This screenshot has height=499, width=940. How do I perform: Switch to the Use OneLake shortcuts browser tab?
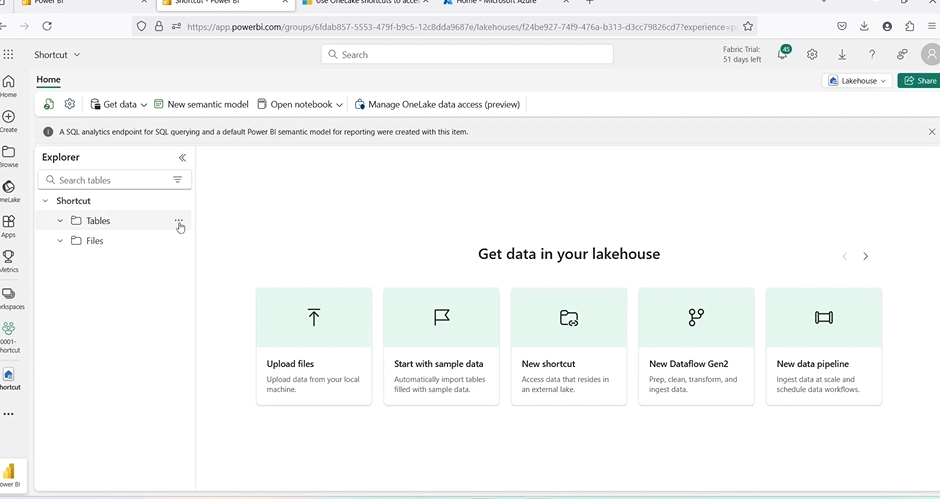coord(367,4)
